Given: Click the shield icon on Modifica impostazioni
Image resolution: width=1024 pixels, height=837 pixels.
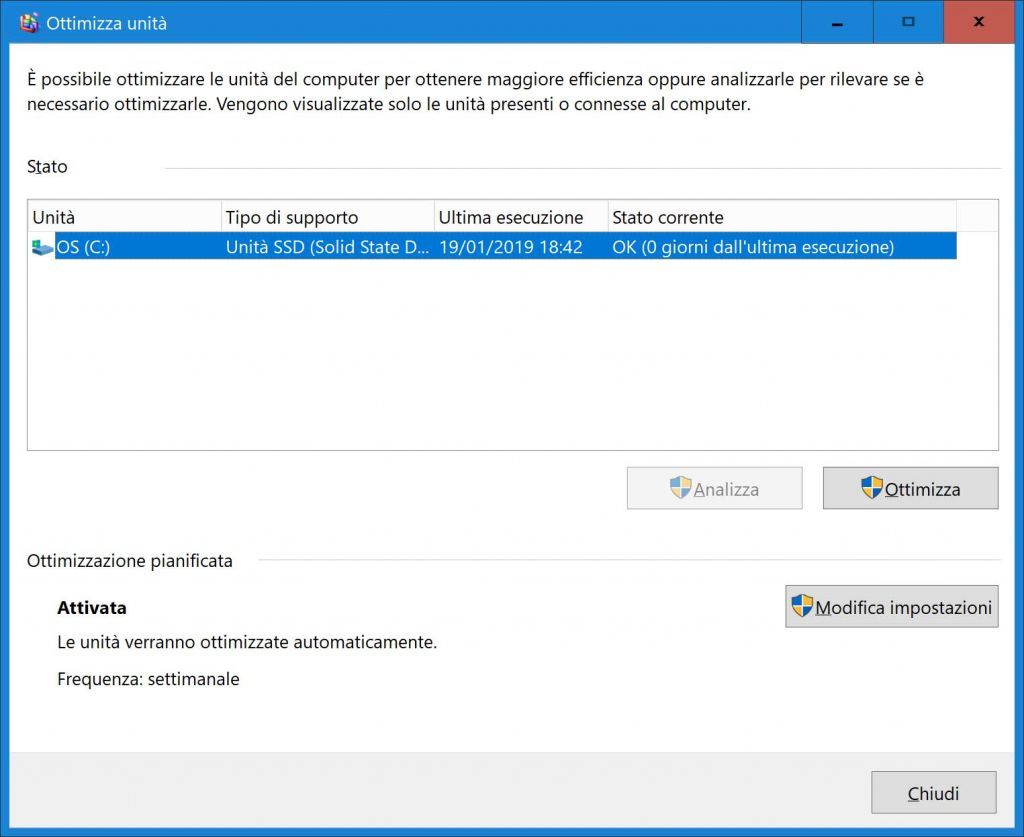Looking at the screenshot, I should click(x=800, y=605).
